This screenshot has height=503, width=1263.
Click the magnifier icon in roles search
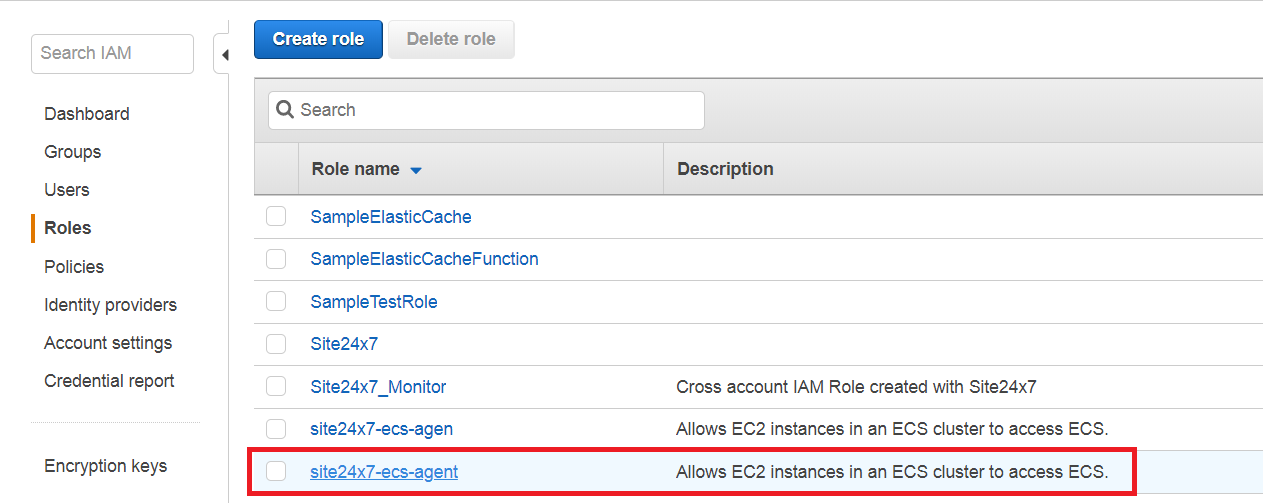(x=285, y=110)
